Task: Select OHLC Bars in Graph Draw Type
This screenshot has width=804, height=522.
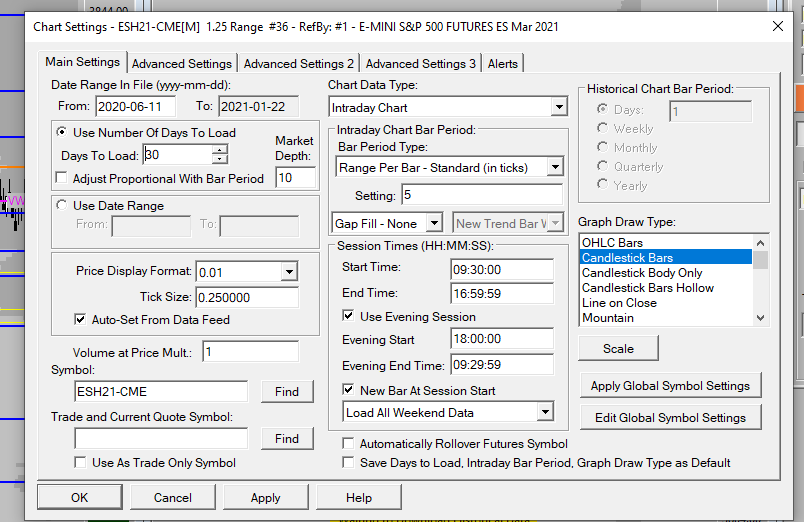Action: (666, 243)
